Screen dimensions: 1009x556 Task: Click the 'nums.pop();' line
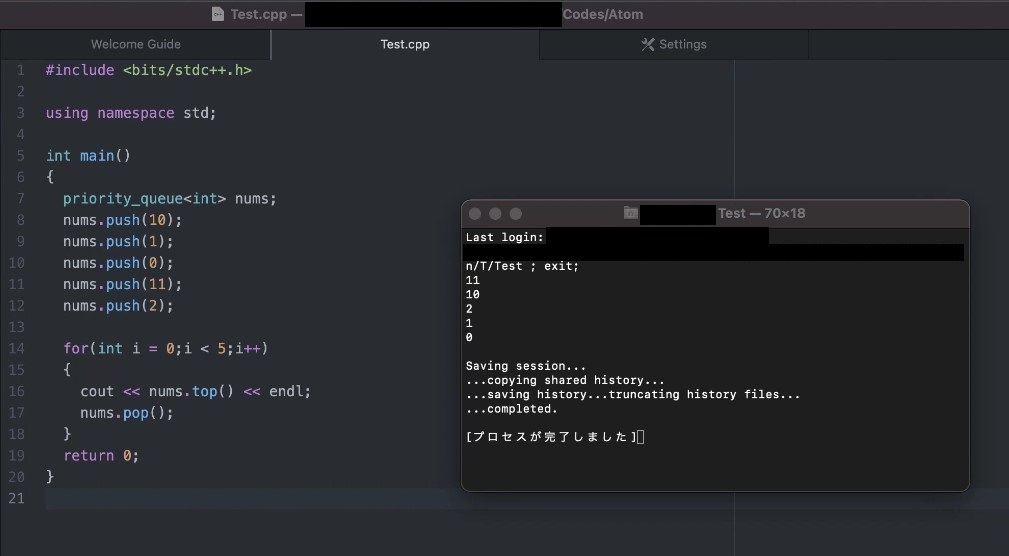(x=127, y=413)
